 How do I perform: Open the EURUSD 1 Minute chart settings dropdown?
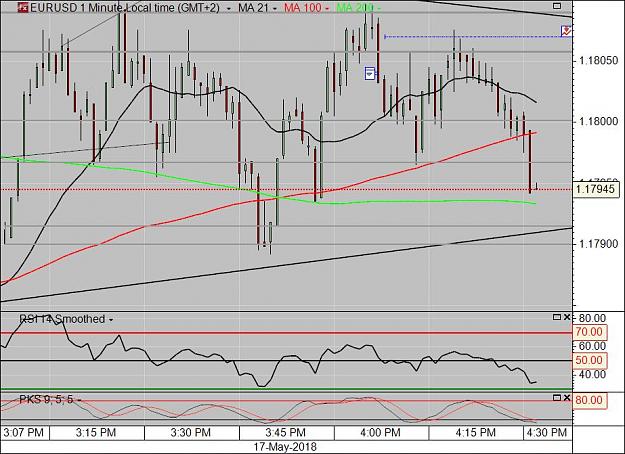(x=229, y=8)
